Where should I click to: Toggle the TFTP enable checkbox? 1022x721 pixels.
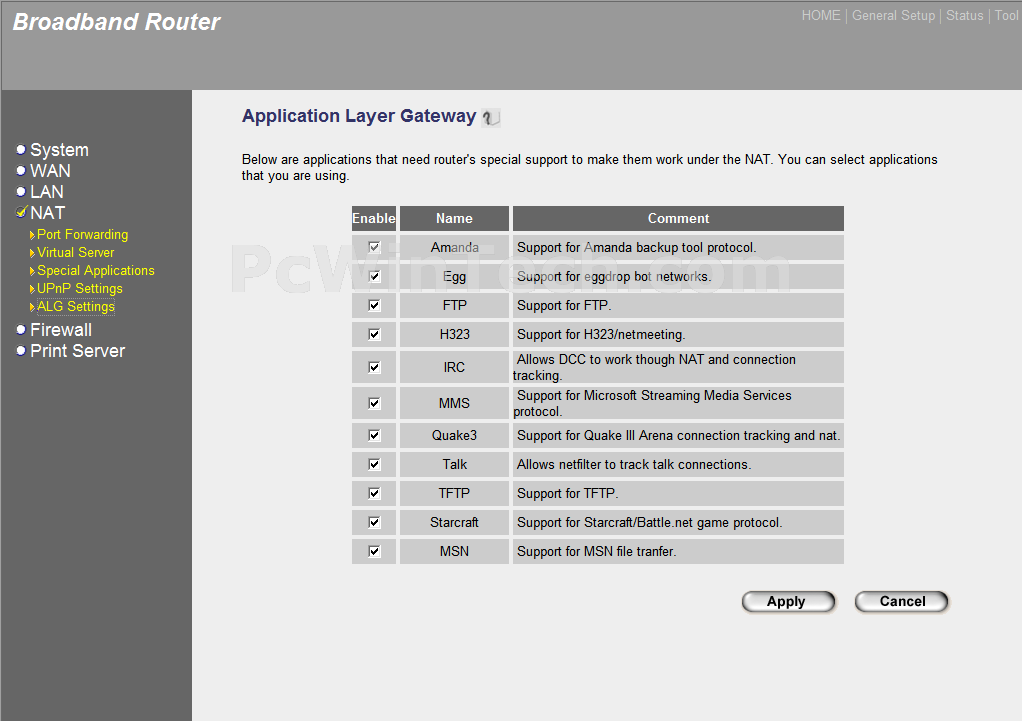pos(374,493)
